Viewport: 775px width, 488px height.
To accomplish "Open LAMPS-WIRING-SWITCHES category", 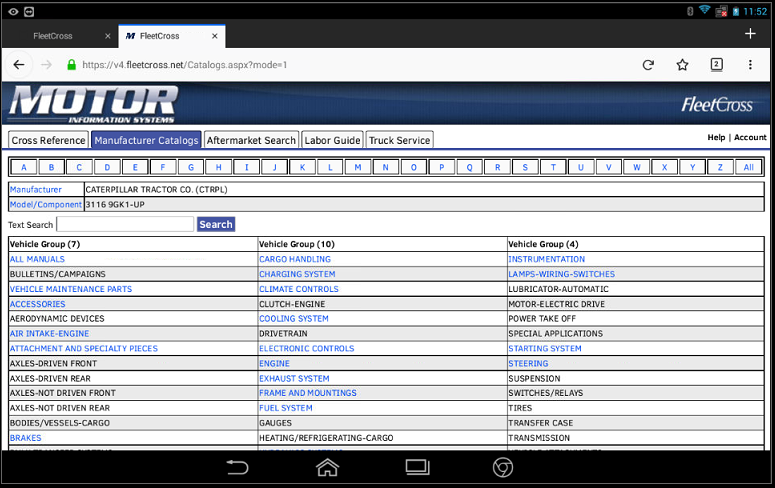I will 561,274.
